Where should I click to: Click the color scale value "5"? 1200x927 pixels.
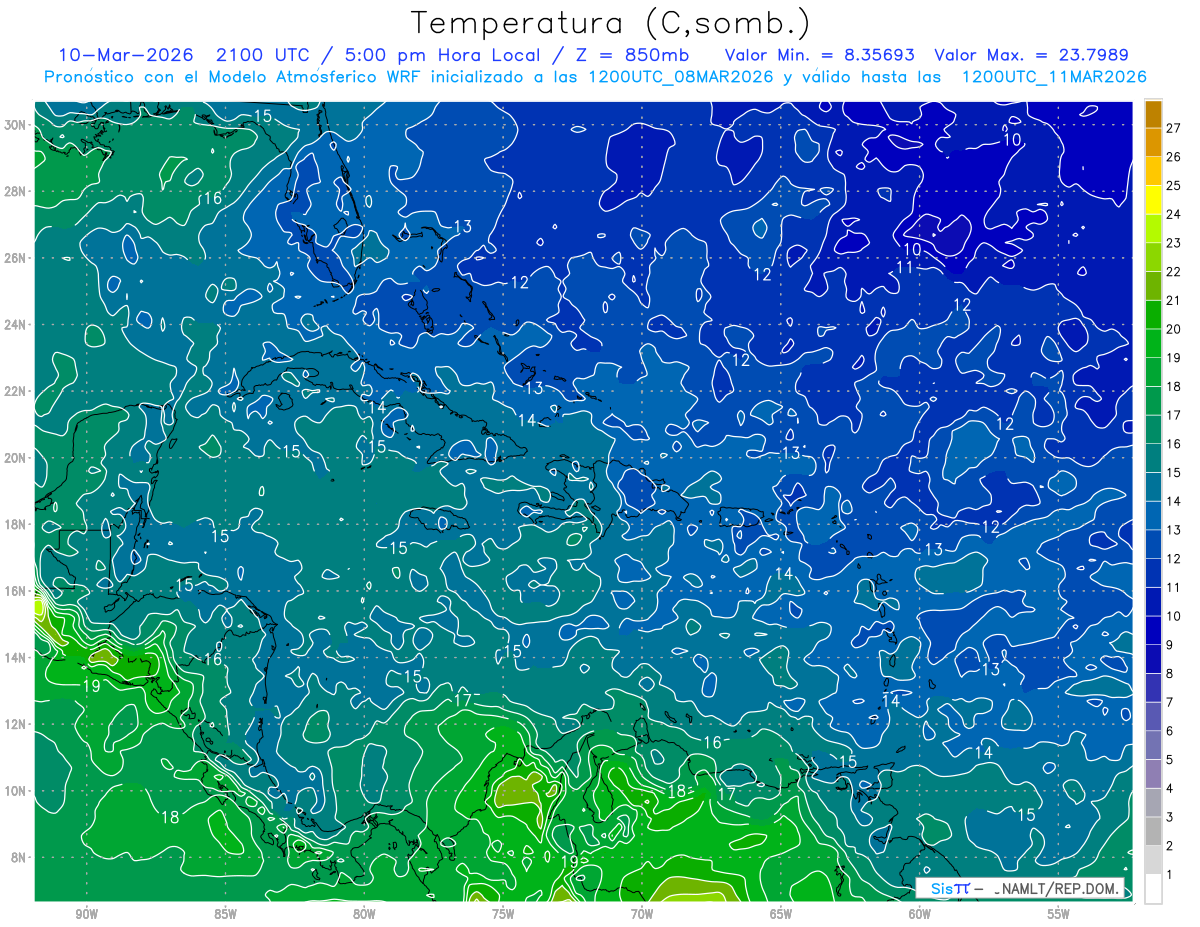pyautogui.click(x=1170, y=760)
